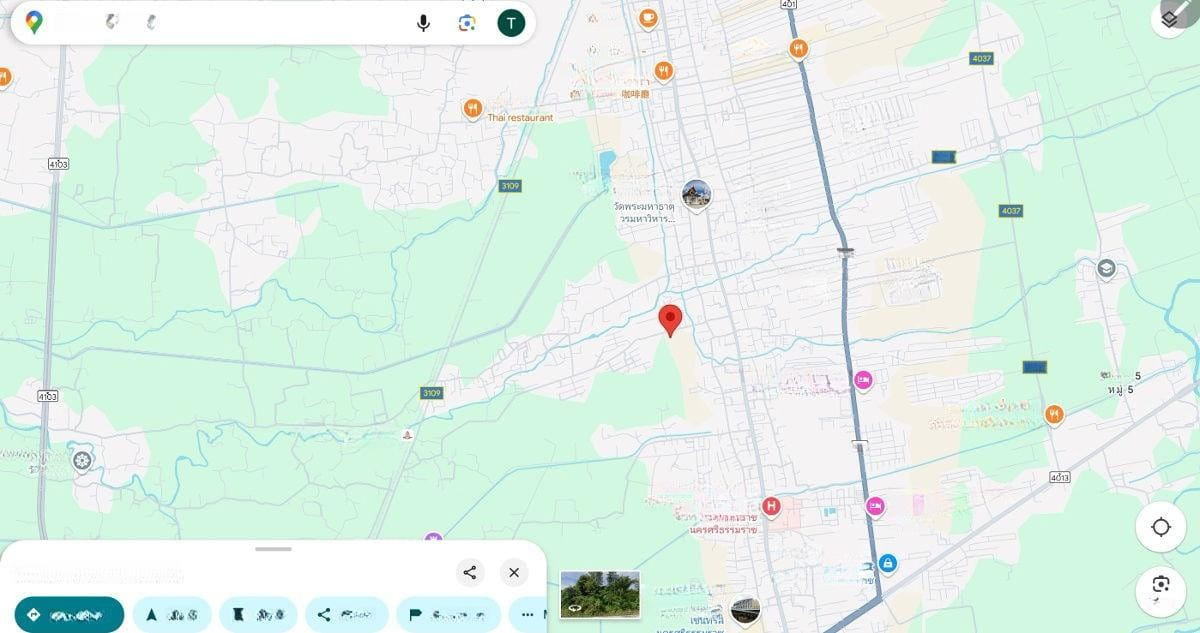The height and width of the screenshot is (633, 1200).
Task: Expand the More options chip with three dots
Action: (x=528, y=614)
